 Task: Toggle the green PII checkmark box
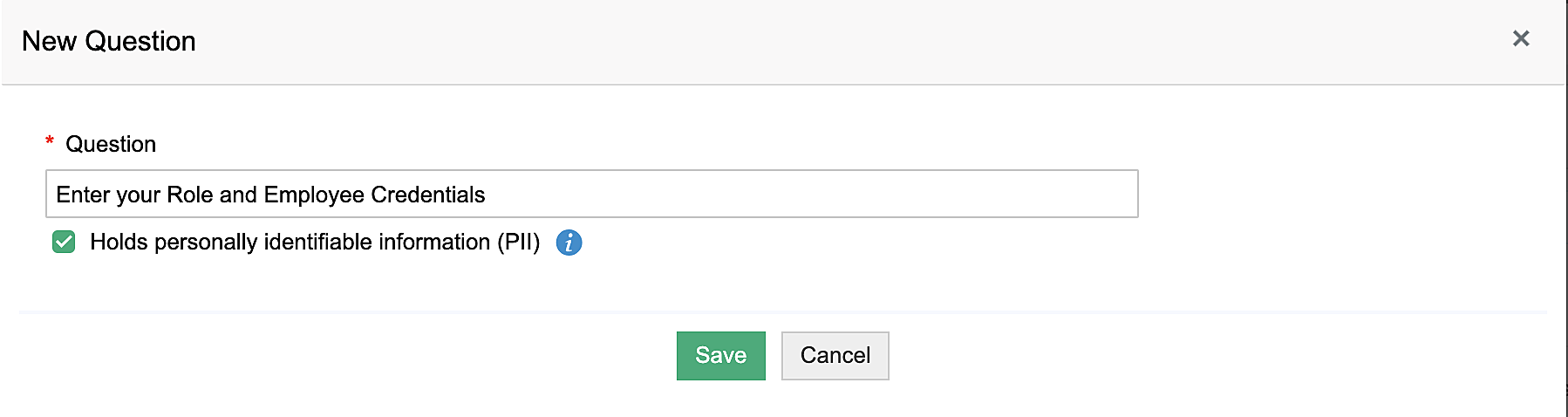[64, 242]
